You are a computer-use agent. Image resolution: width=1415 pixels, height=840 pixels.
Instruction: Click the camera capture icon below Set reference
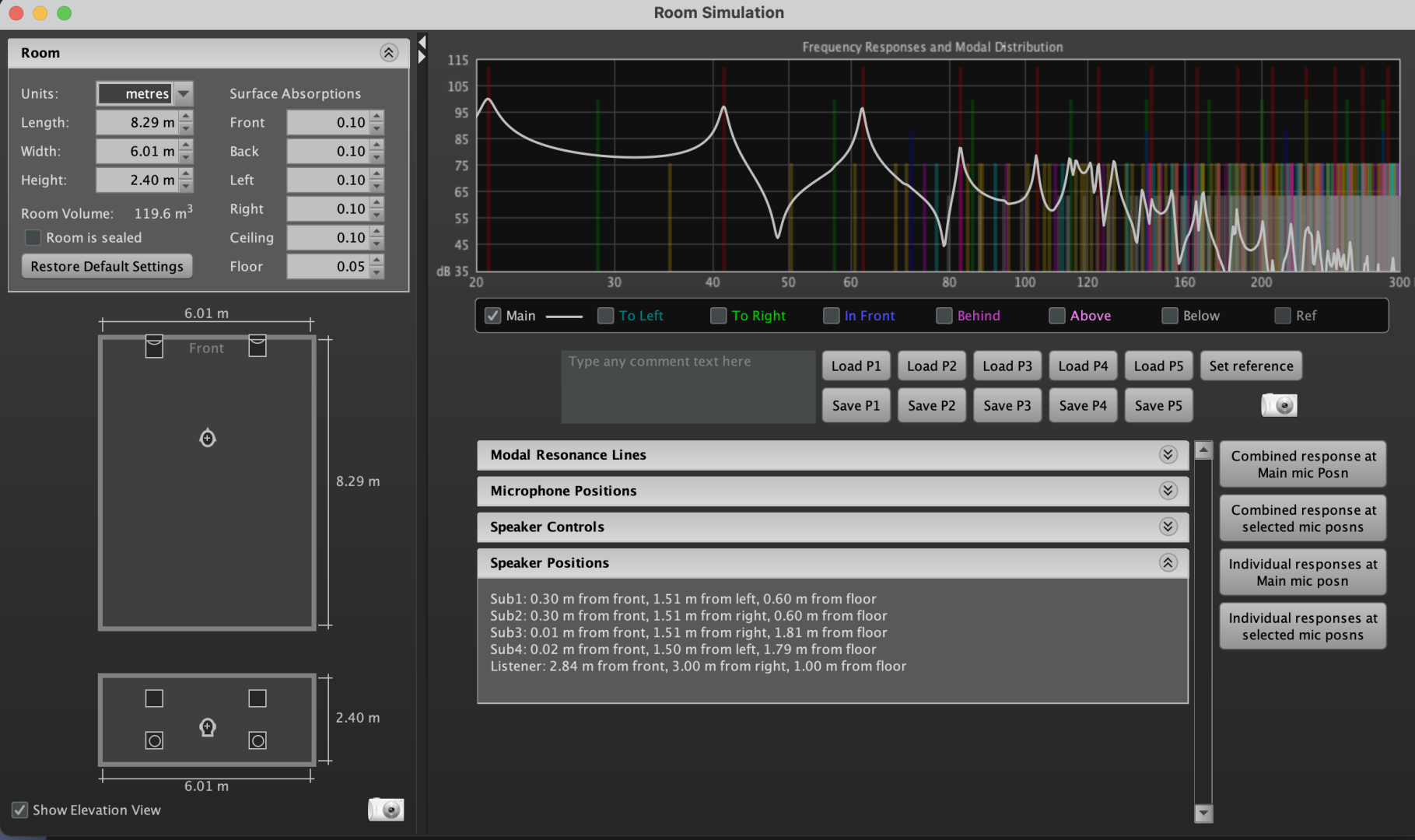pos(1279,405)
